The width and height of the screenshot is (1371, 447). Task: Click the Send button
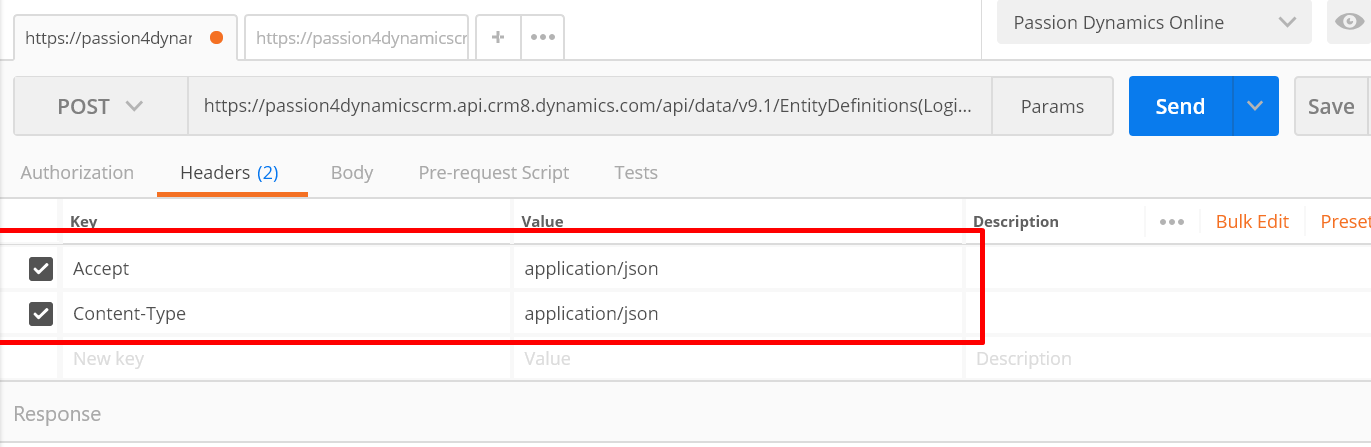[1180, 106]
